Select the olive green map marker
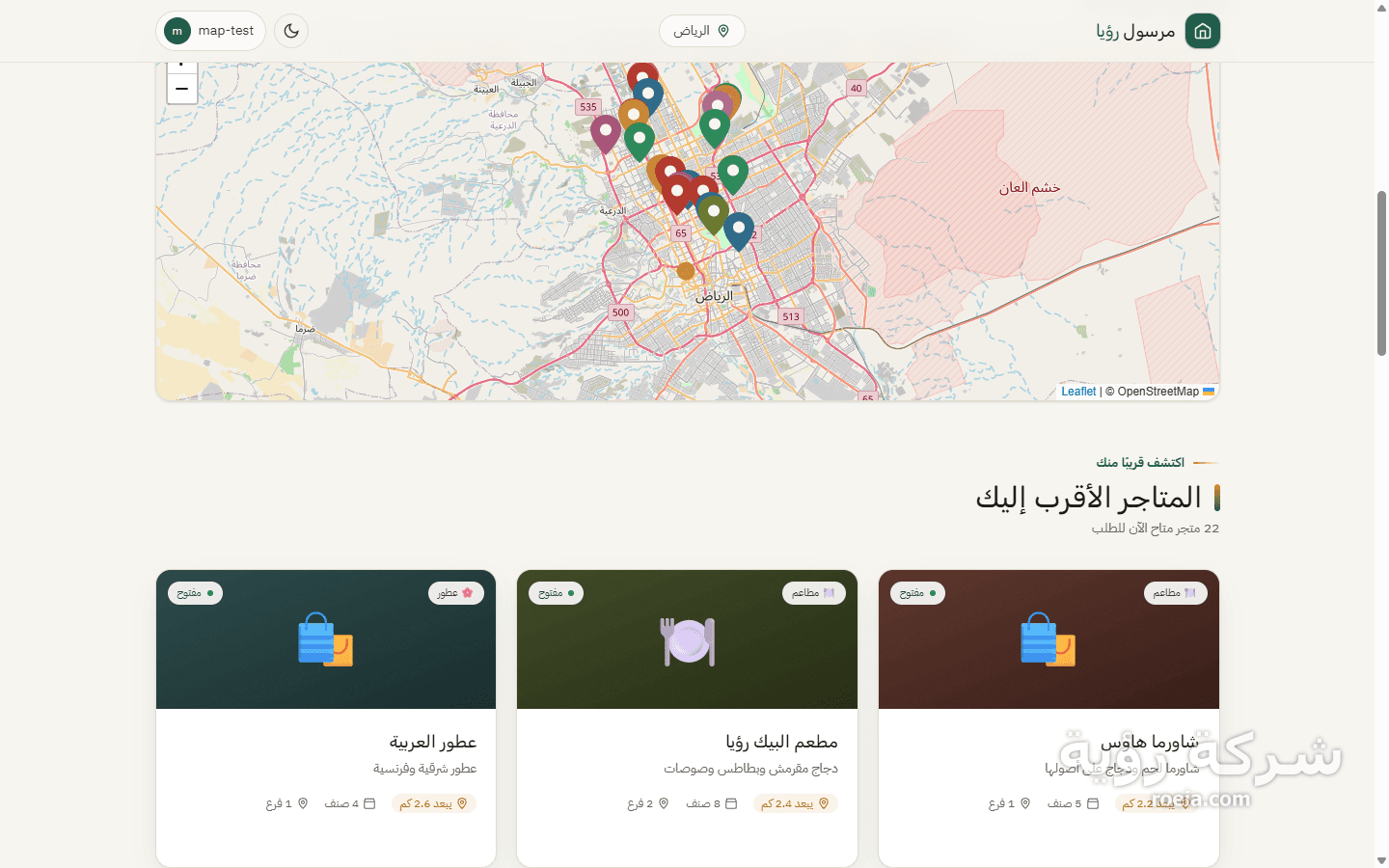 [x=713, y=214]
